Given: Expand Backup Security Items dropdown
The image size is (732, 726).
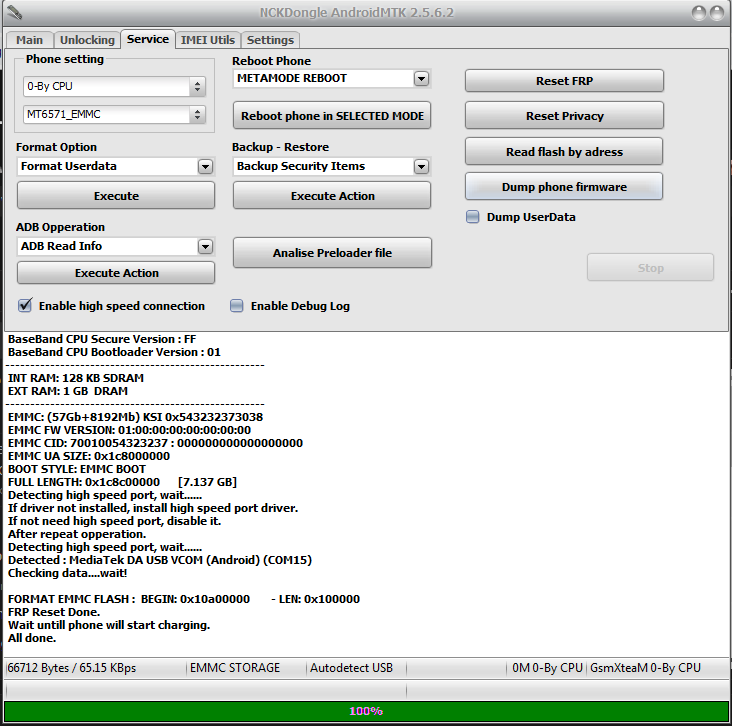Looking at the screenshot, I should point(422,167).
